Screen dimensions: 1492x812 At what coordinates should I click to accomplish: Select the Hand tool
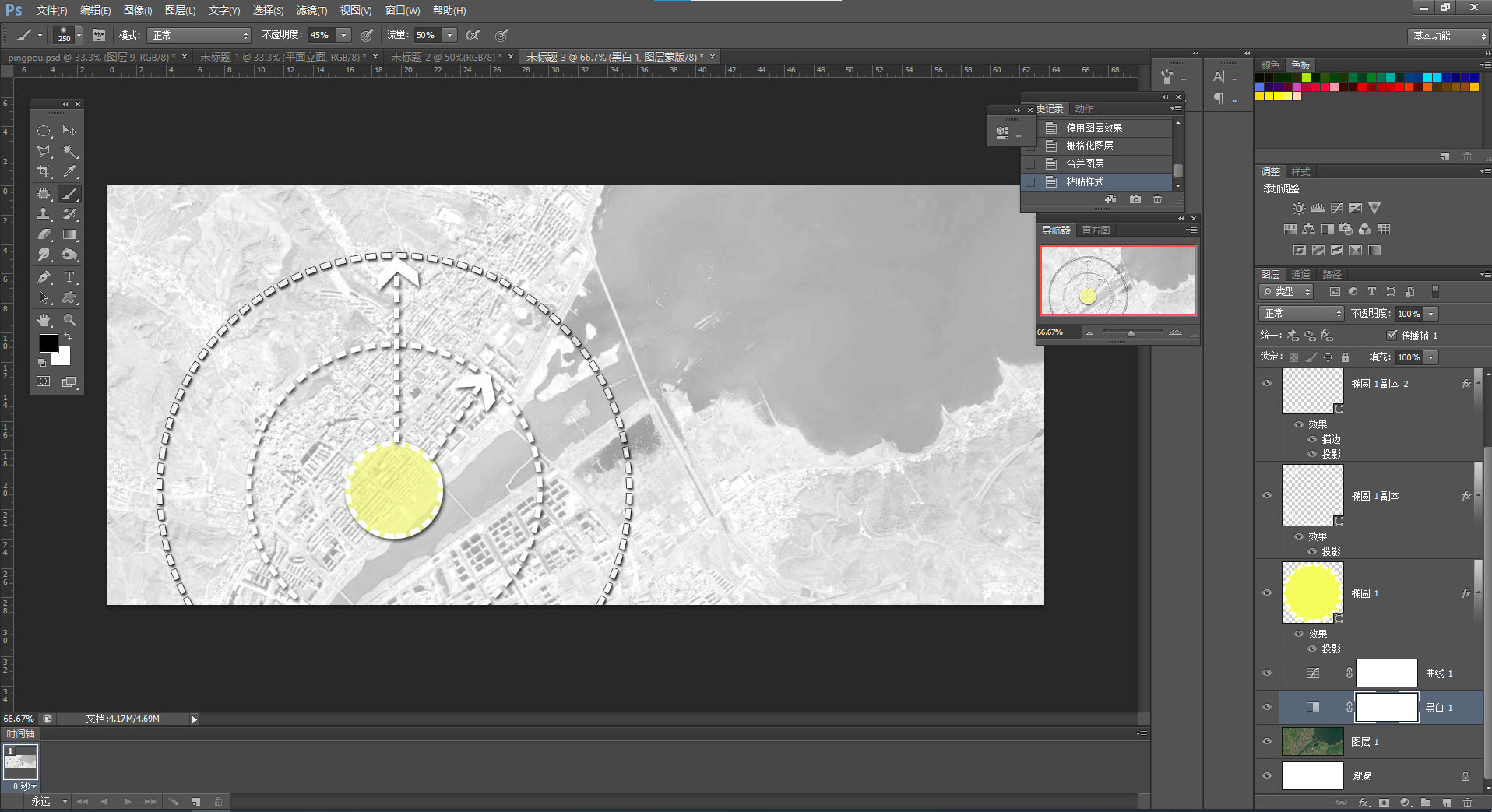[x=44, y=320]
